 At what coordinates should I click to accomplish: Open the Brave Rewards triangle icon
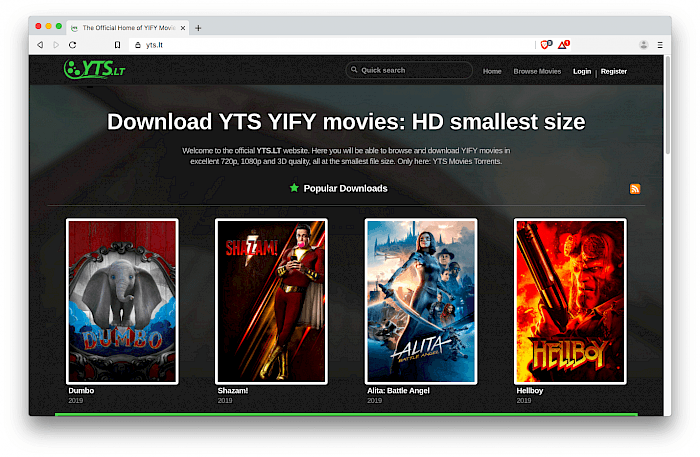click(563, 44)
